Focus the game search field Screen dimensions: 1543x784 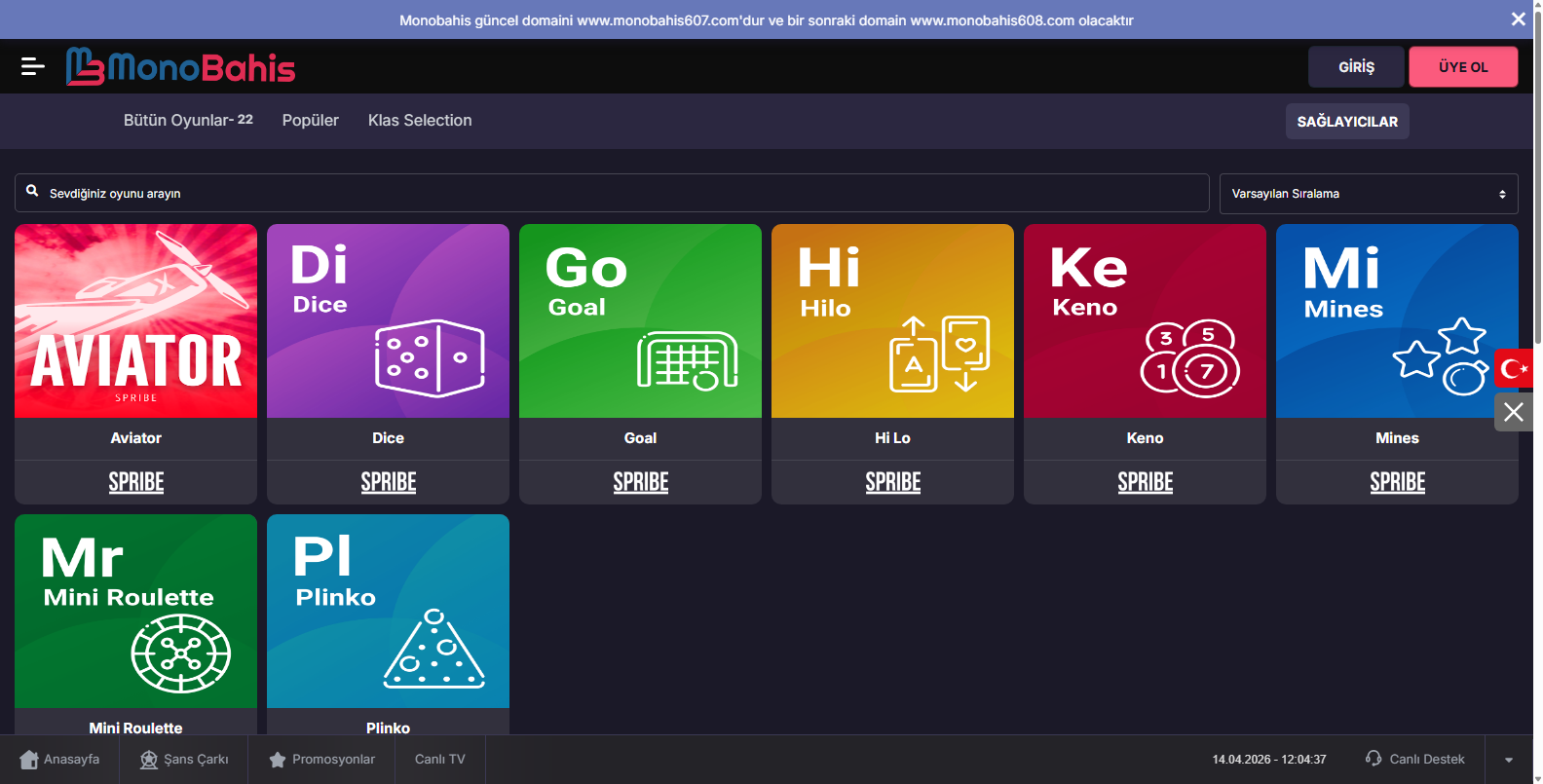click(x=612, y=193)
